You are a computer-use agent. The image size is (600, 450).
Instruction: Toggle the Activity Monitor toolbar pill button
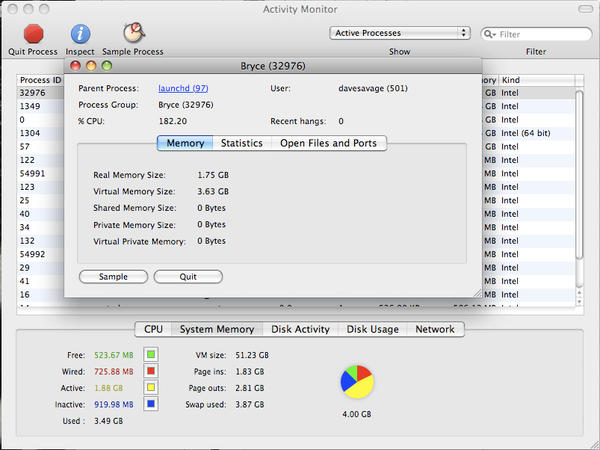coord(585,9)
